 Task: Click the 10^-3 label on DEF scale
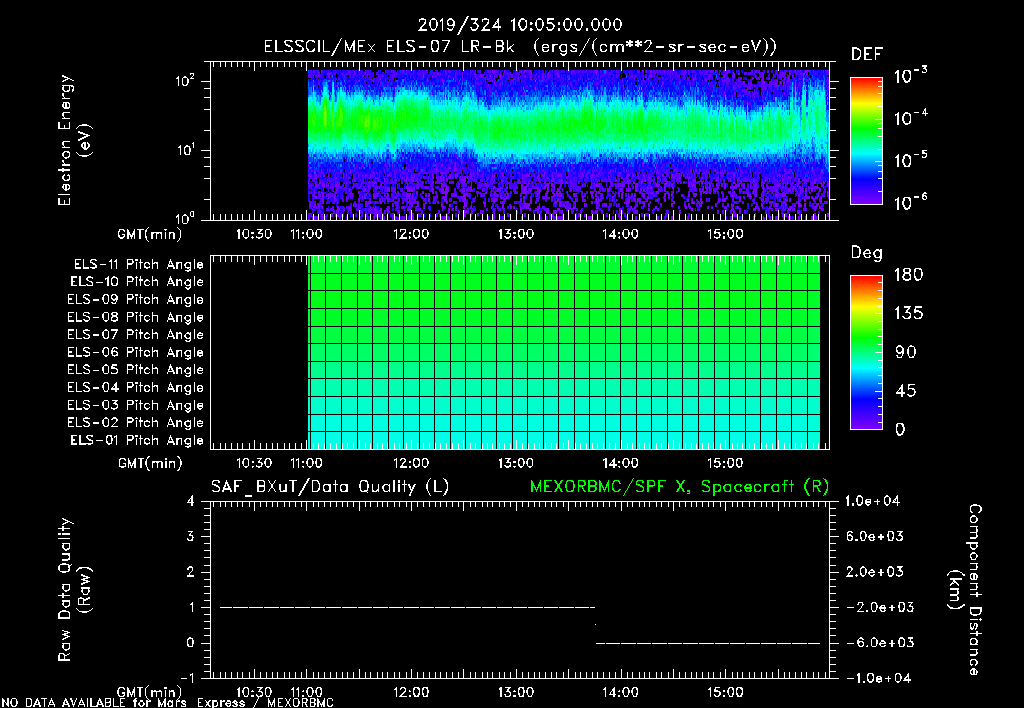pos(910,75)
